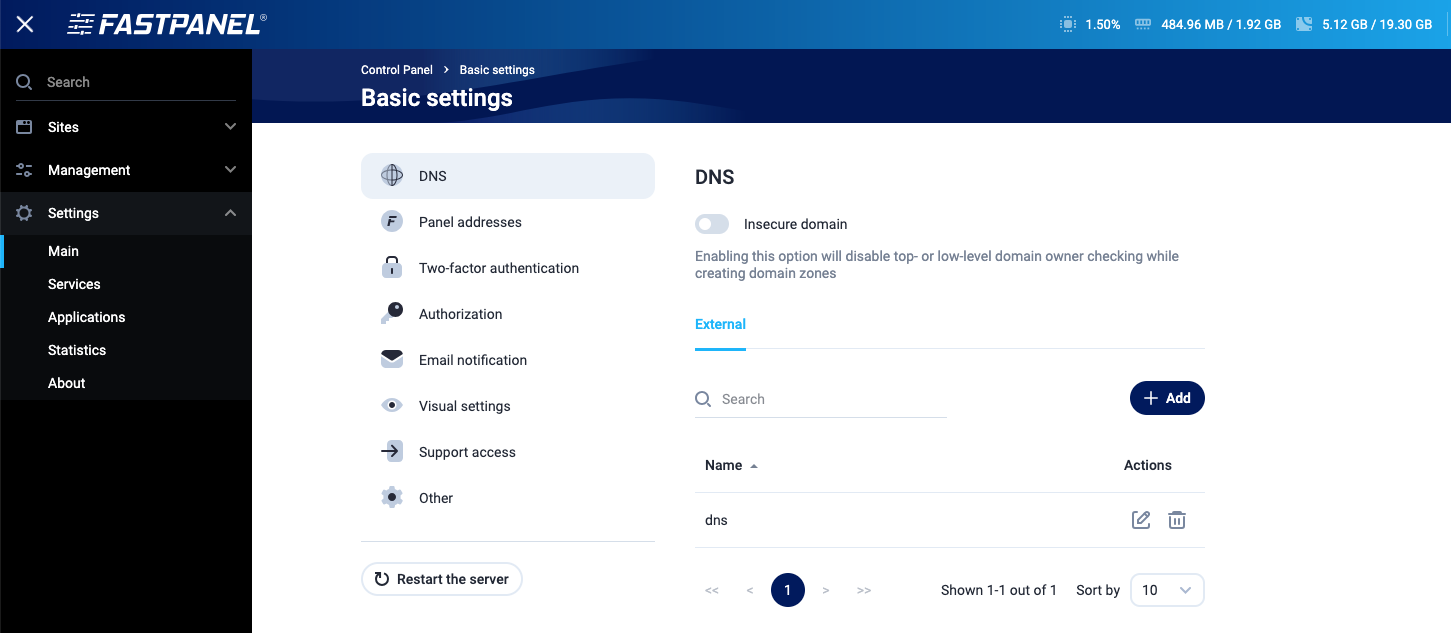Go to page 1 in pagination
This screenshot has height=633, width=1451.
click(x=788, y=590)
